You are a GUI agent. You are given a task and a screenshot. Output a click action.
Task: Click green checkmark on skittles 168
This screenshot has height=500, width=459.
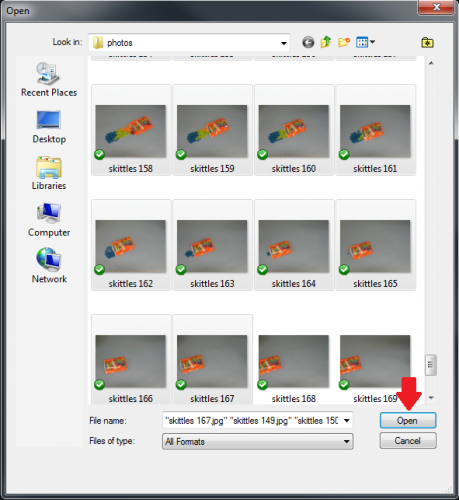coord(262,384)
